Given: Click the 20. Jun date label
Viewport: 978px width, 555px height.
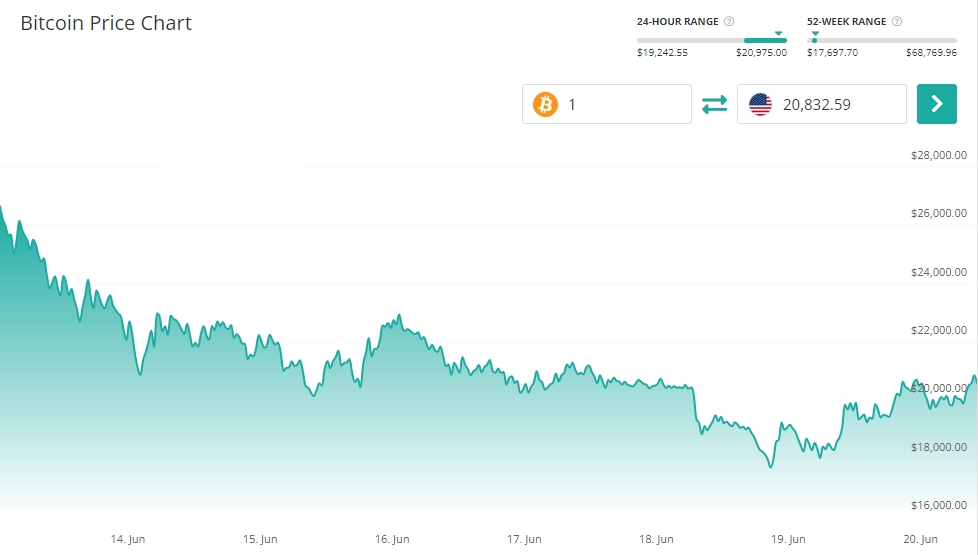Looking at the screenshot, I should [x=920, y=539].
